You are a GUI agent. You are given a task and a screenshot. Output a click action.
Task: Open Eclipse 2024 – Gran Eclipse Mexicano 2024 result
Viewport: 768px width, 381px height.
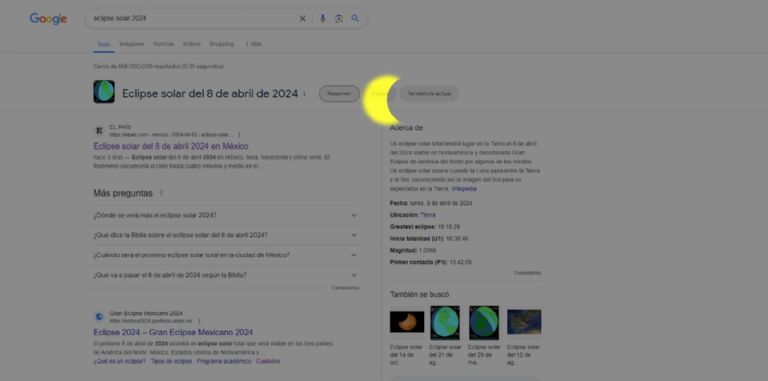pyautogui.click(x=173, y=333)
